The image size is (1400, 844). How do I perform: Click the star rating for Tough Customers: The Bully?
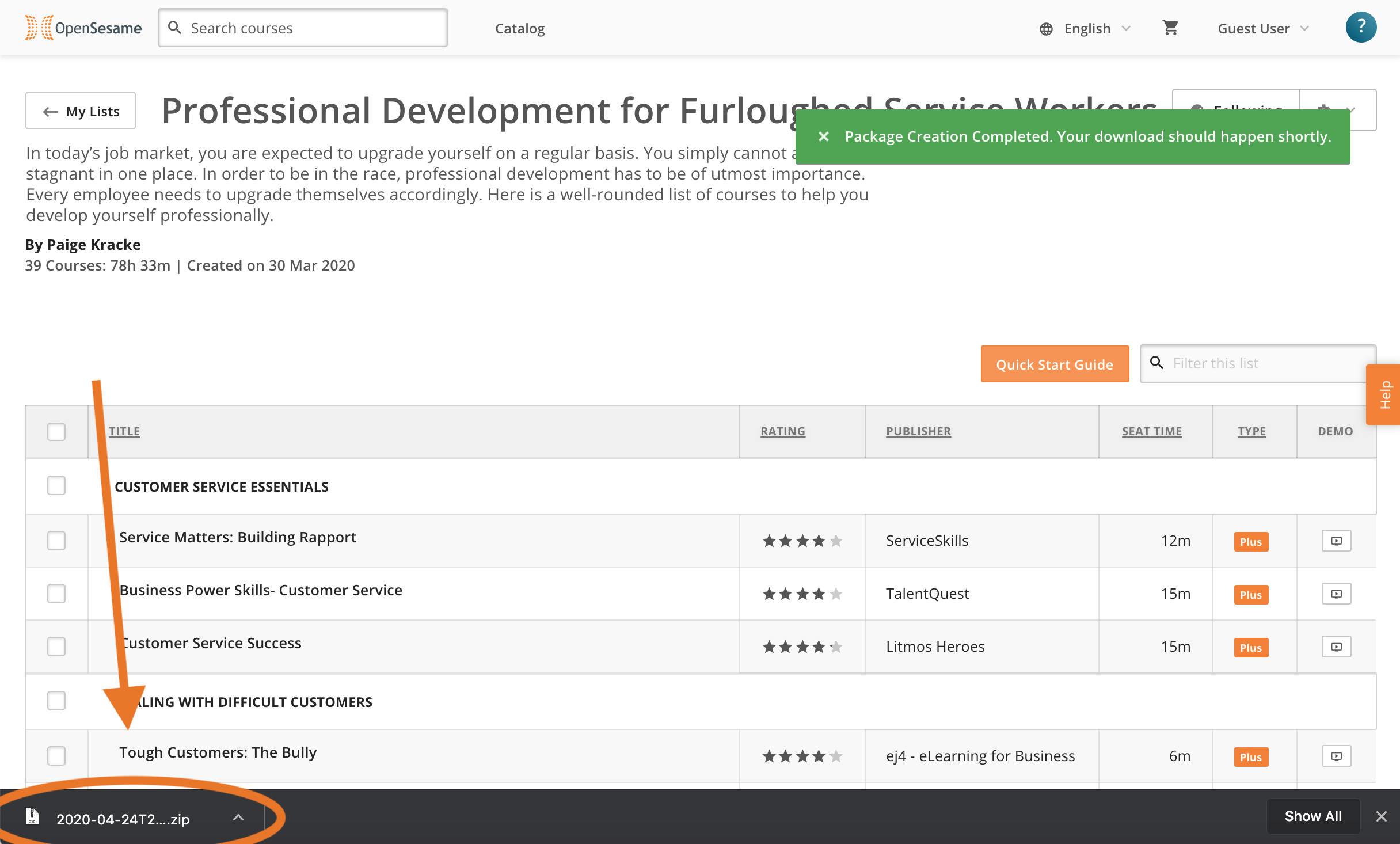tap(802, 756)
